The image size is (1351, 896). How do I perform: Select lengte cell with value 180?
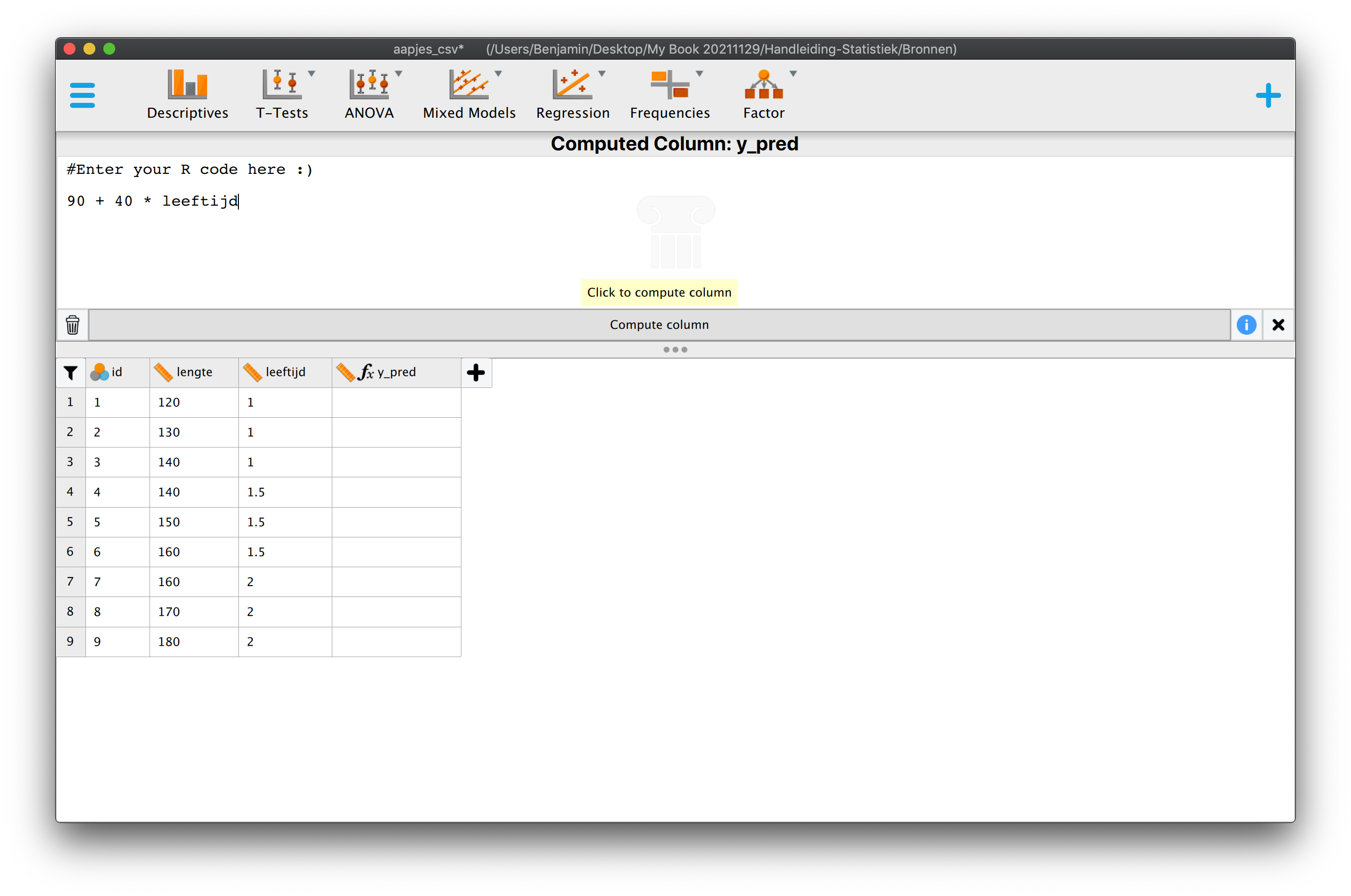(194, 641)
